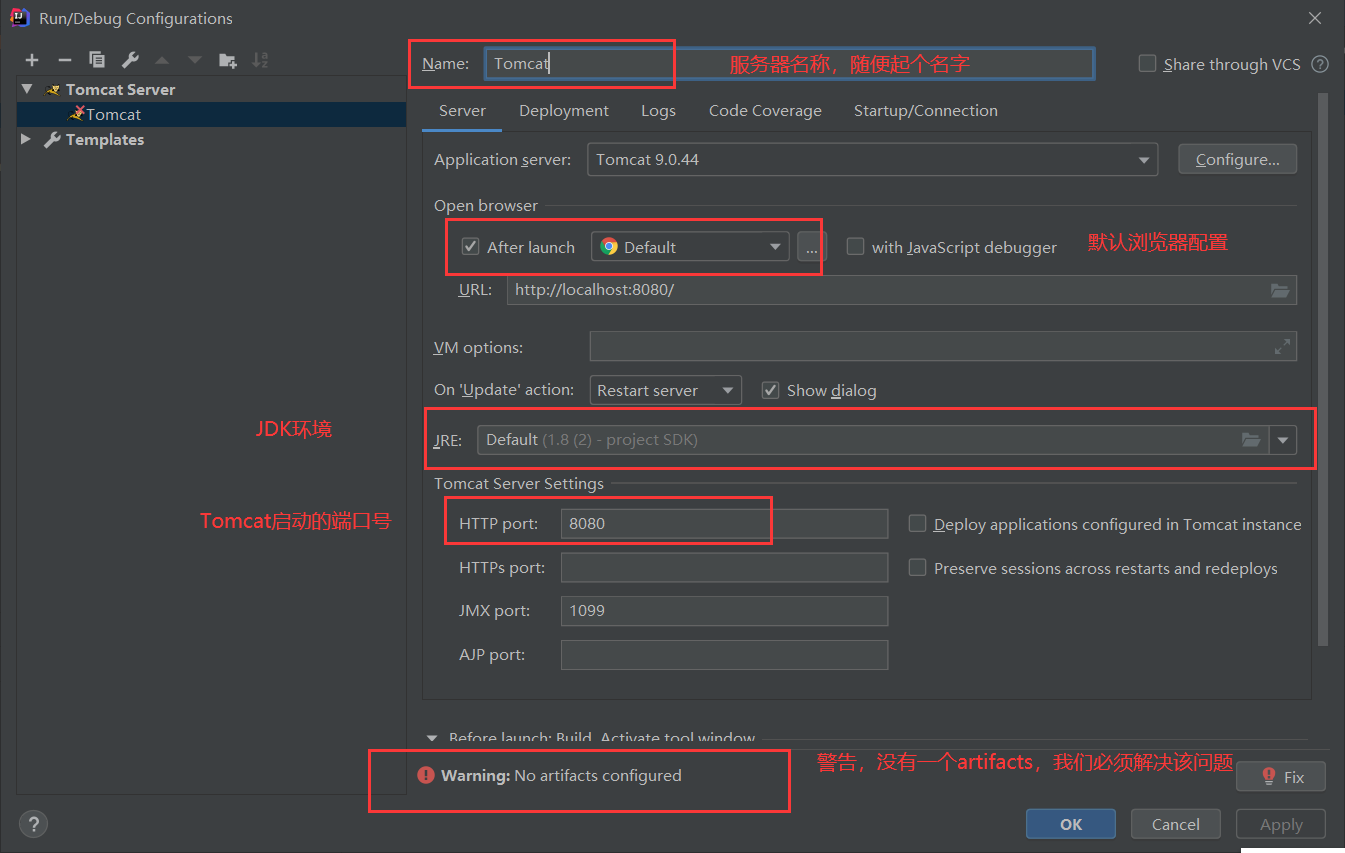1345x853 pixels.
Task: Create a new folder for configurations
Action: [x=227, y=59]
